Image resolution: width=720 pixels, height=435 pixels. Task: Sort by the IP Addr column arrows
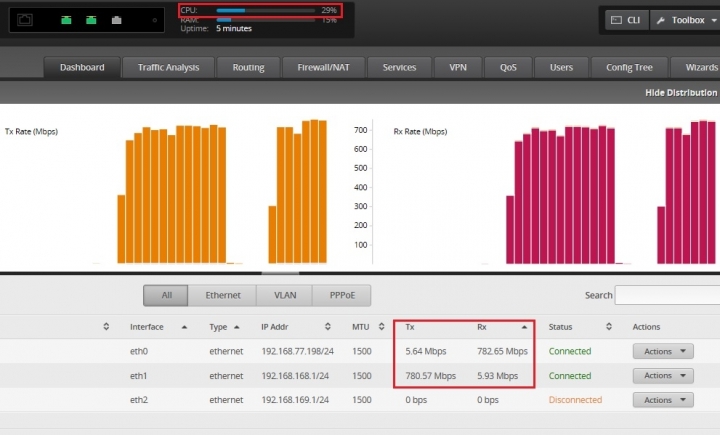(x=327, y=327)
